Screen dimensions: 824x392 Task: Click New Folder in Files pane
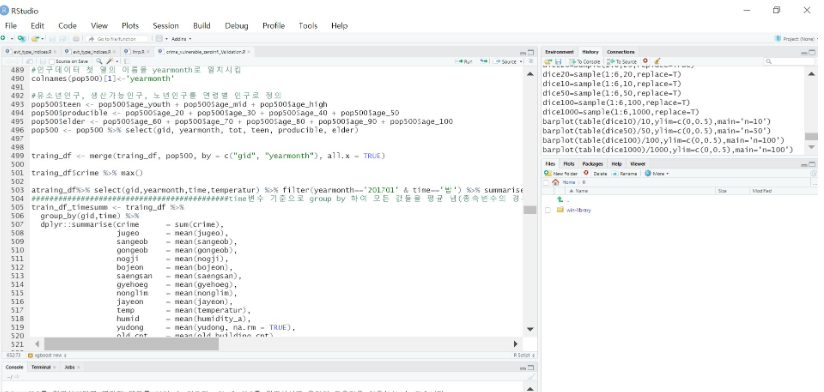561,173
